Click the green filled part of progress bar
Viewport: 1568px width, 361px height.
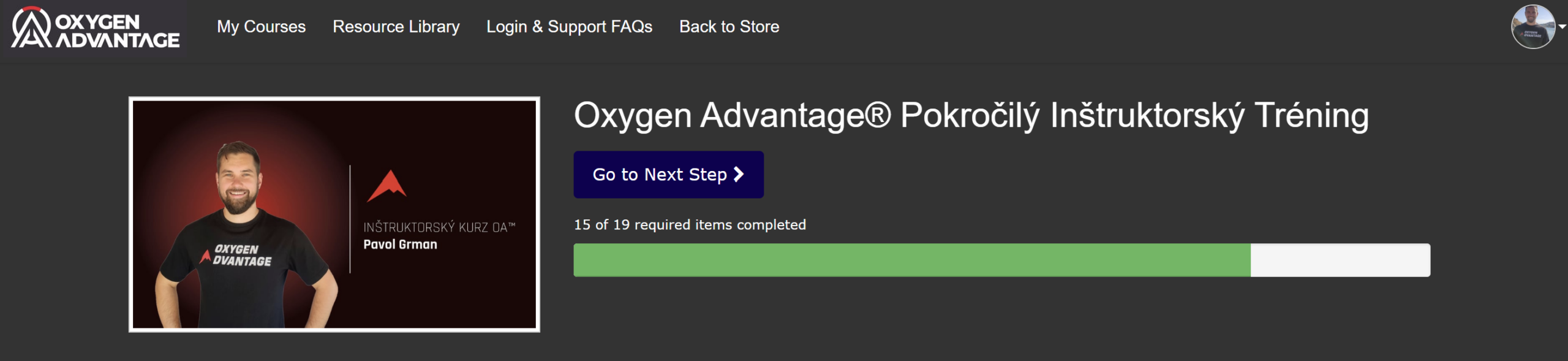point(911,260)
